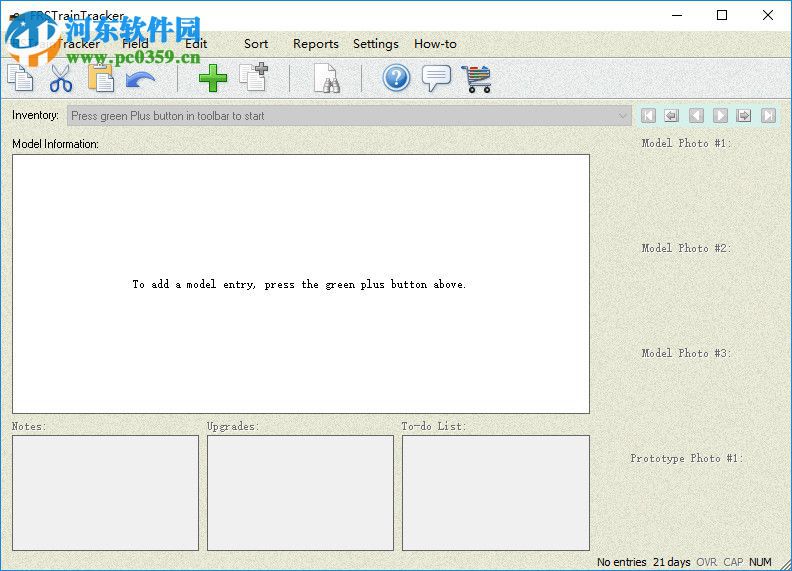Click inside the Model Information panel

click(301, 284)
